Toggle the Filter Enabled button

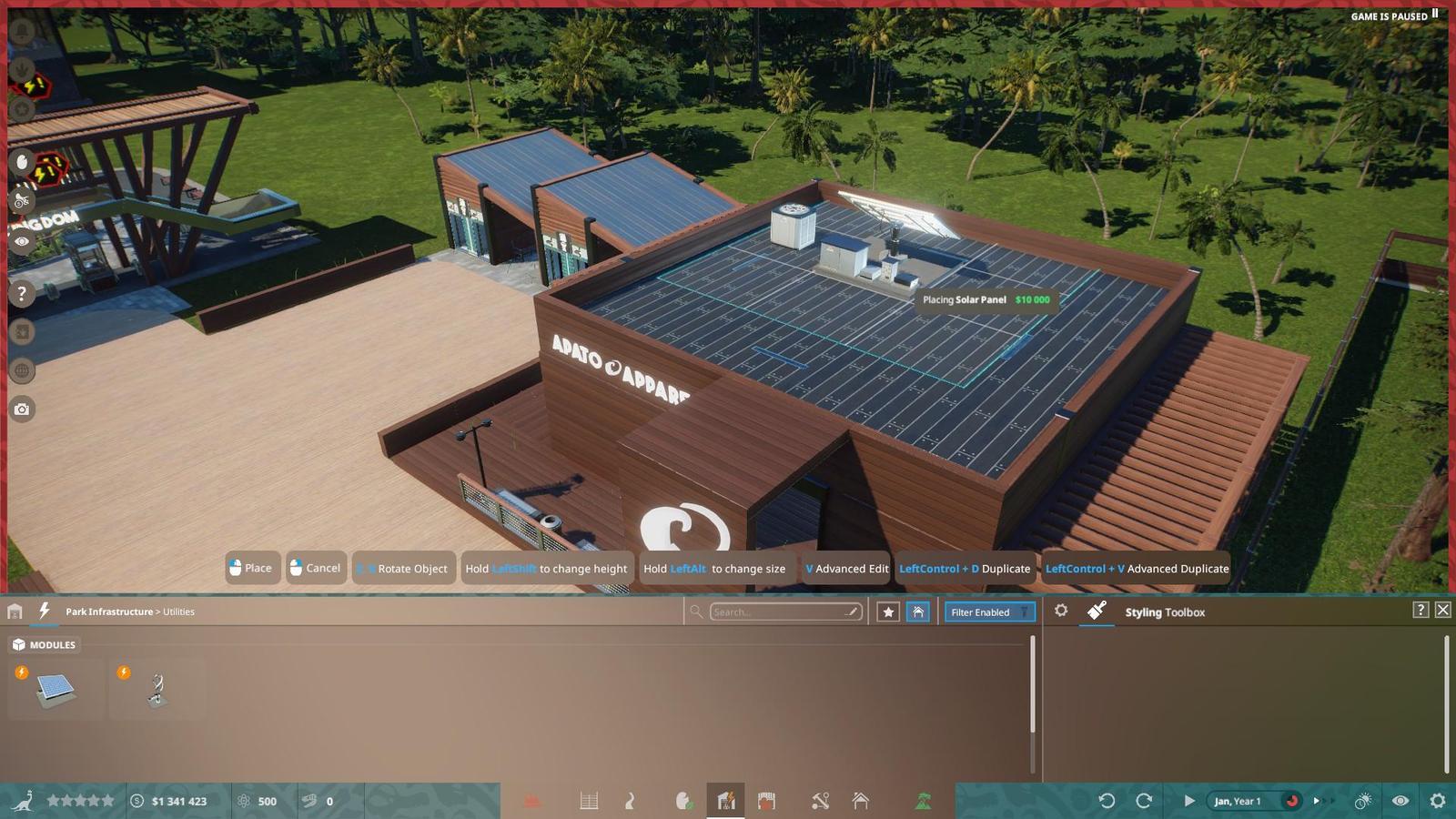[990, 612]
